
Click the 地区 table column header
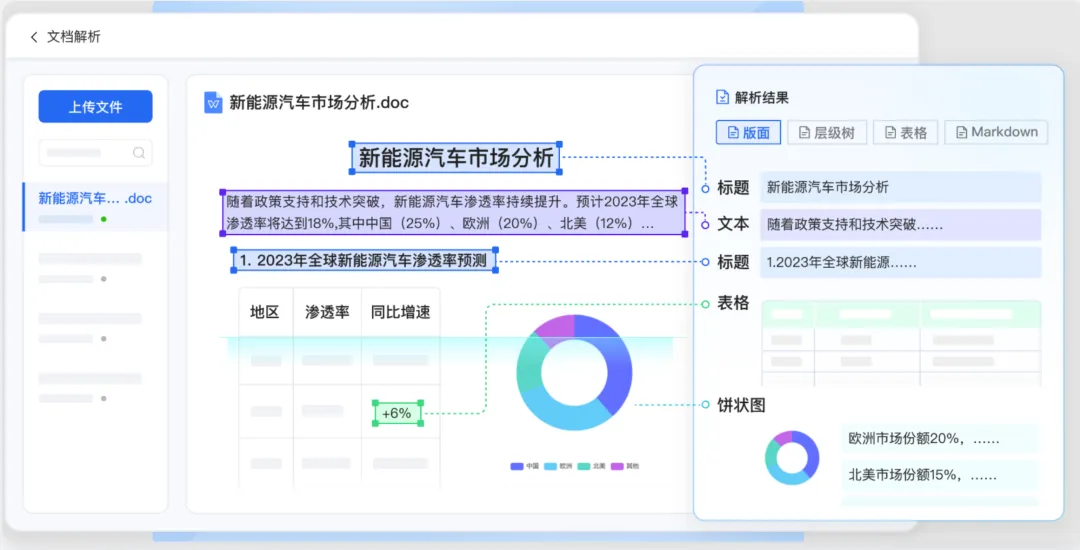pos(264,312)
